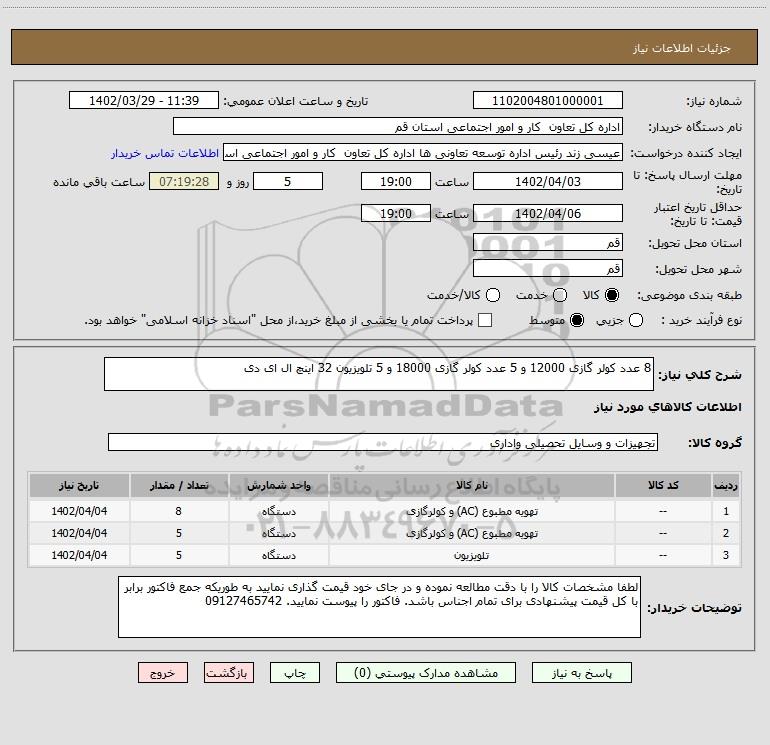
Task: Click the تعداد / مقدار column header
Action: [179, 485]
